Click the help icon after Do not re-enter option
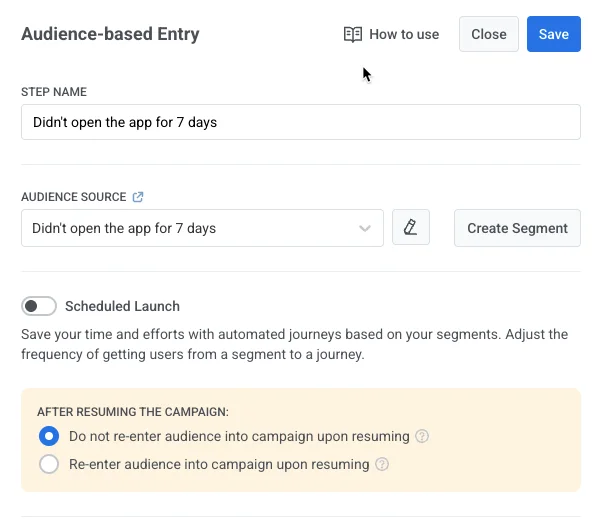 [422, 436]
